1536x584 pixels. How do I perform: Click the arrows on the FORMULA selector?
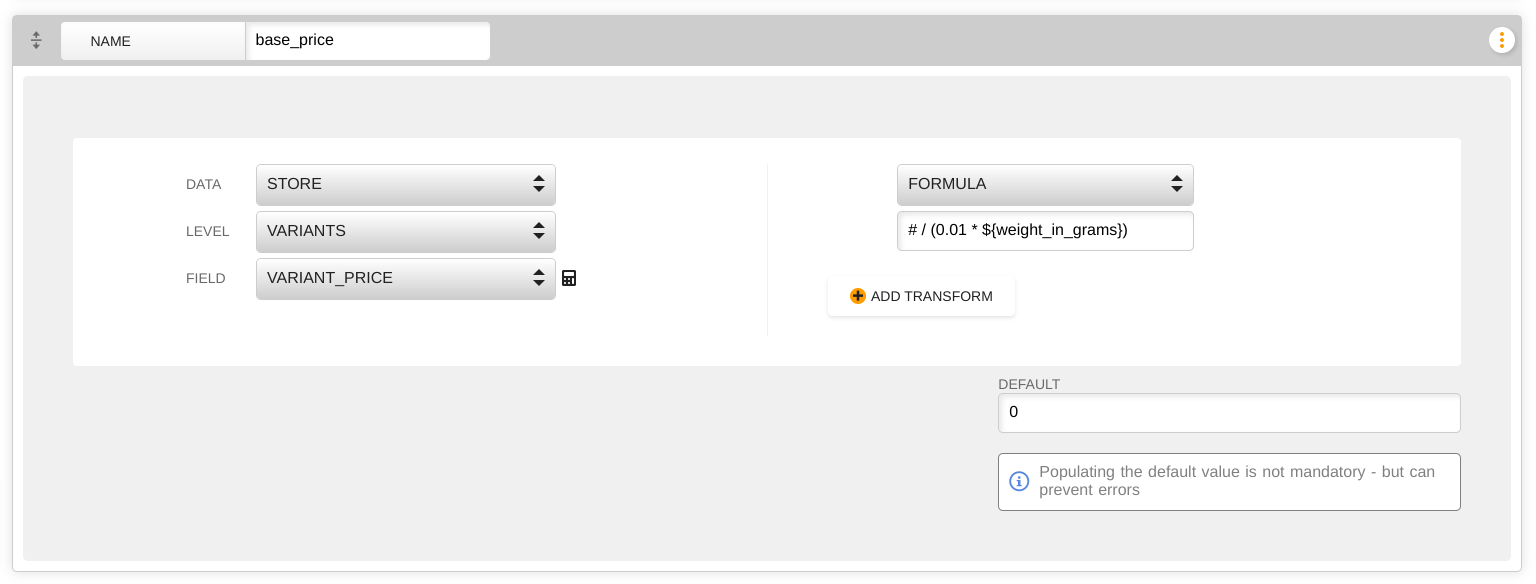tap(1177, 184)
